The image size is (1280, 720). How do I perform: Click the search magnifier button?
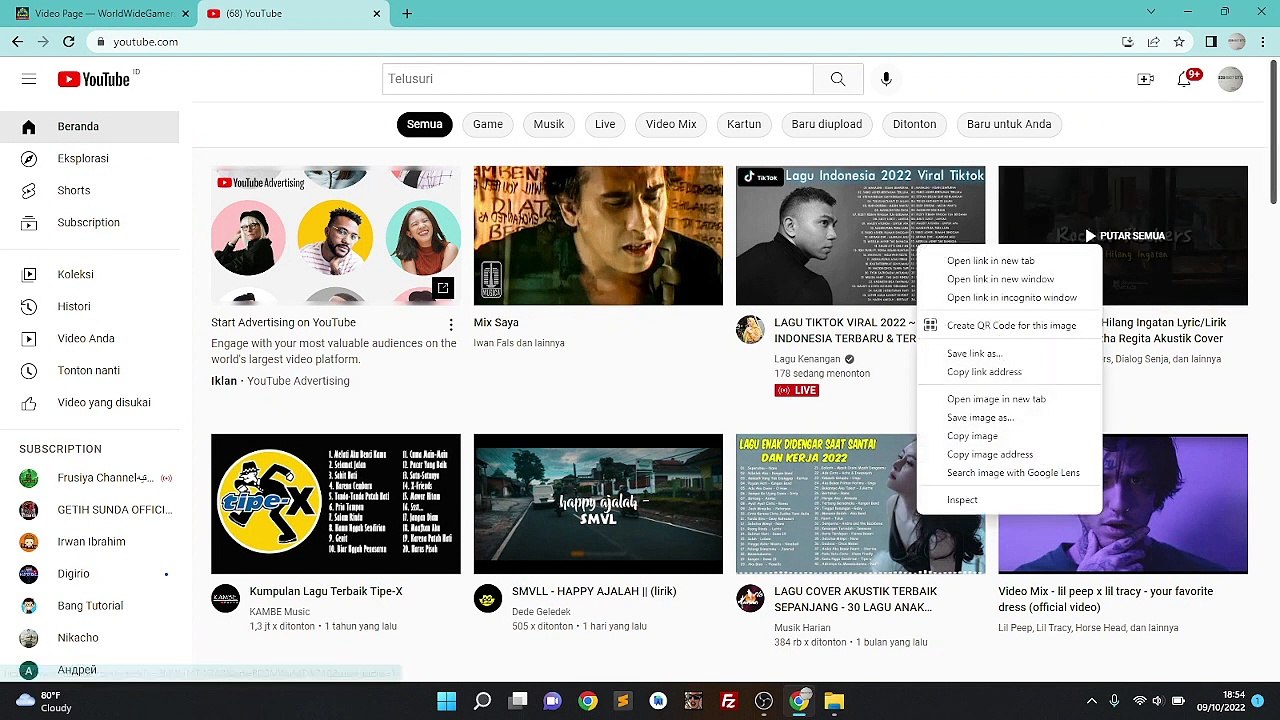pyautogui.click(x=838, y=79)
